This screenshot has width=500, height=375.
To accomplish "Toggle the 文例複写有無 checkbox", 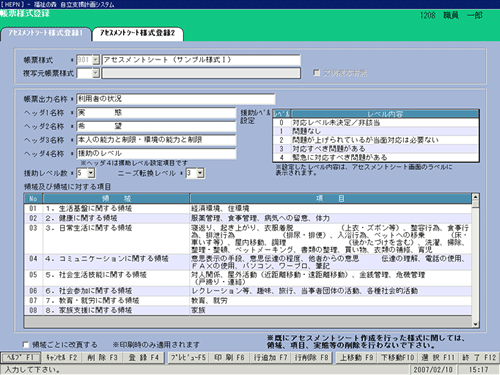I will click(x=317, y=73).
